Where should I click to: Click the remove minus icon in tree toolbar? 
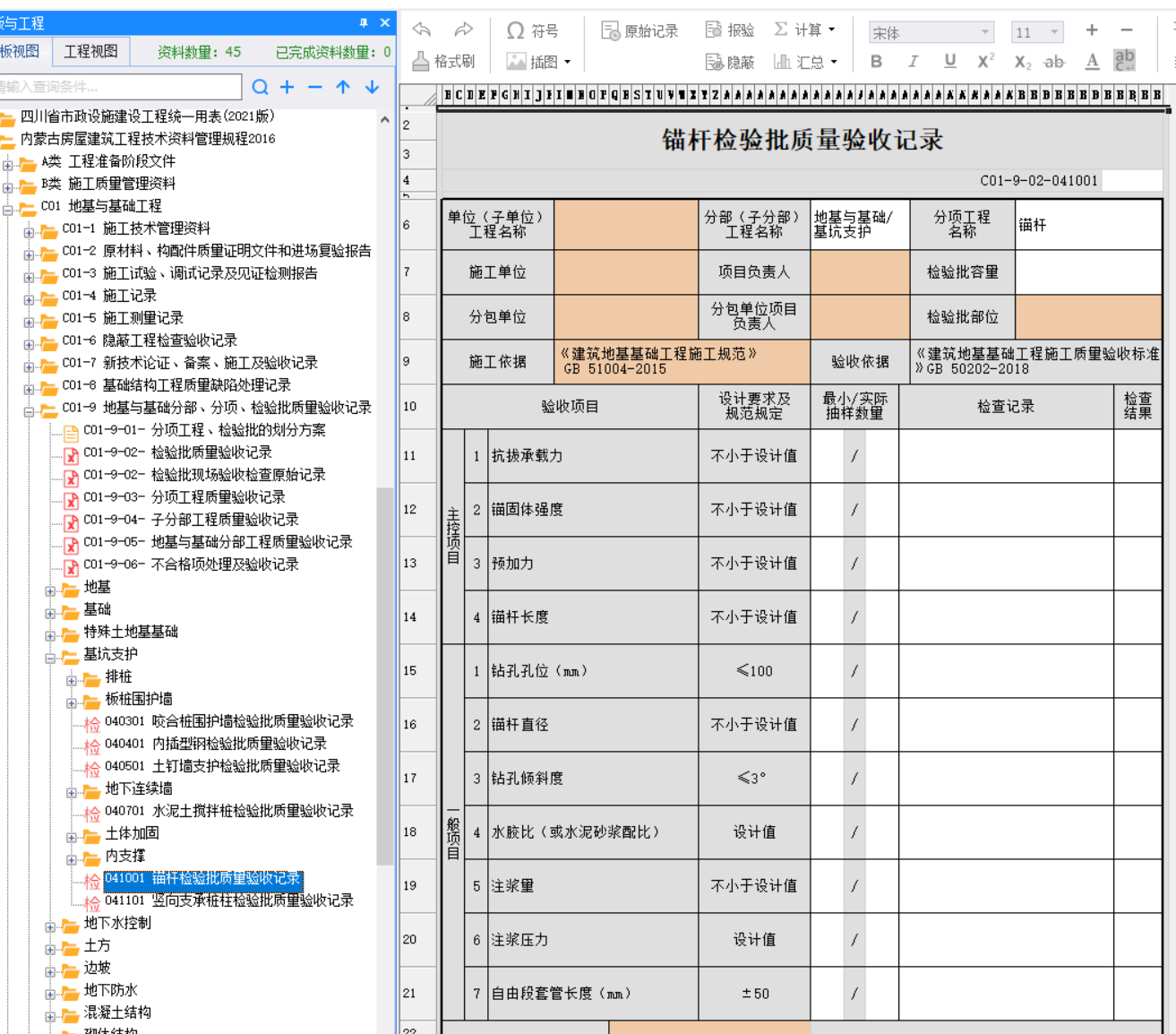tap(315, 87)
